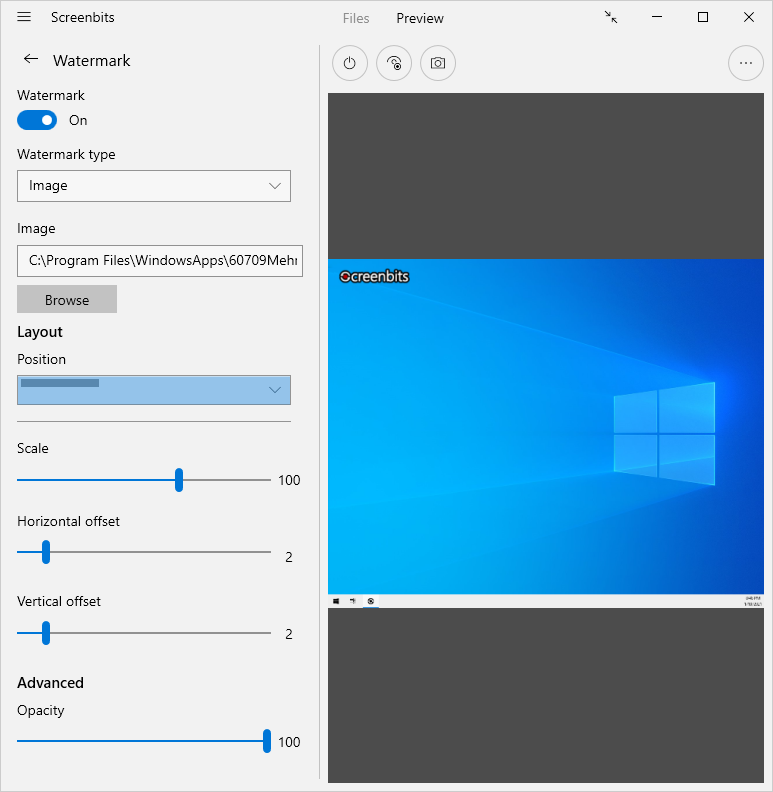The height and width of the screenshot is (792, 773).
Task: Take a screenshot with camera icon
Action: click(438, 63)
